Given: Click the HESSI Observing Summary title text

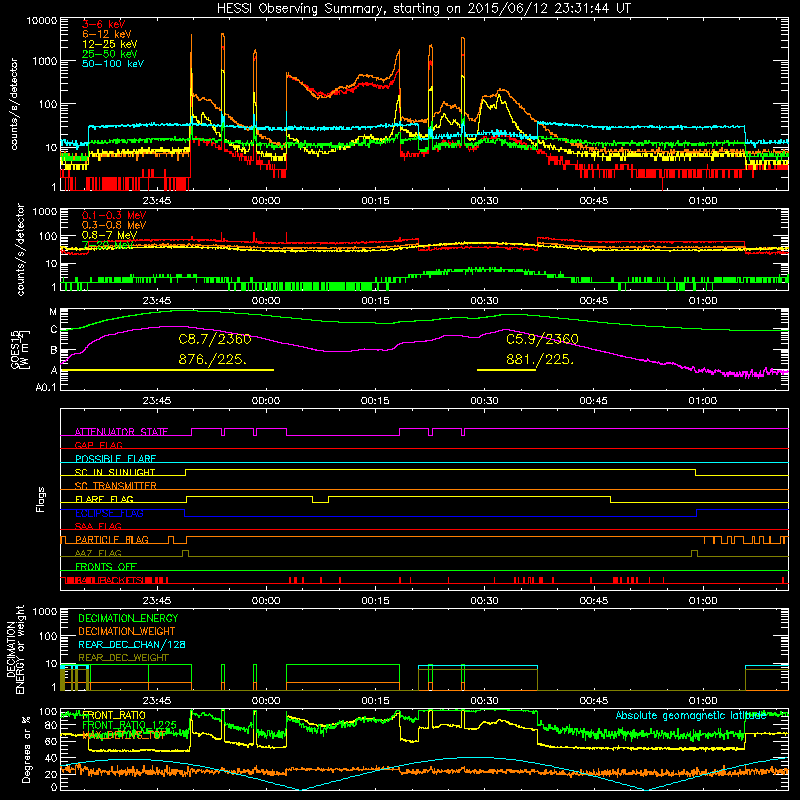Looking at the screenshot, I should click(423, 9).
